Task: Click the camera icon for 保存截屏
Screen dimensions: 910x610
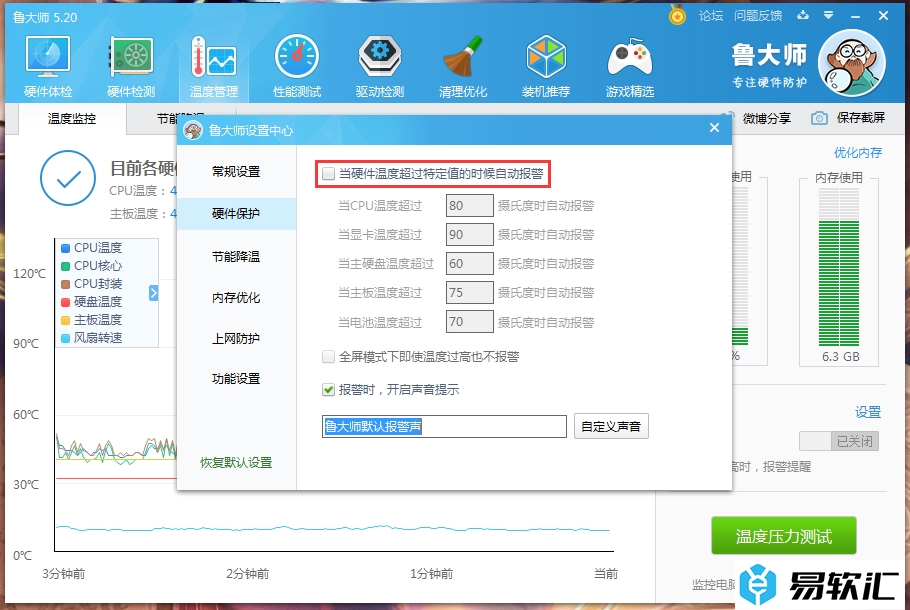Action: point(819,118)
